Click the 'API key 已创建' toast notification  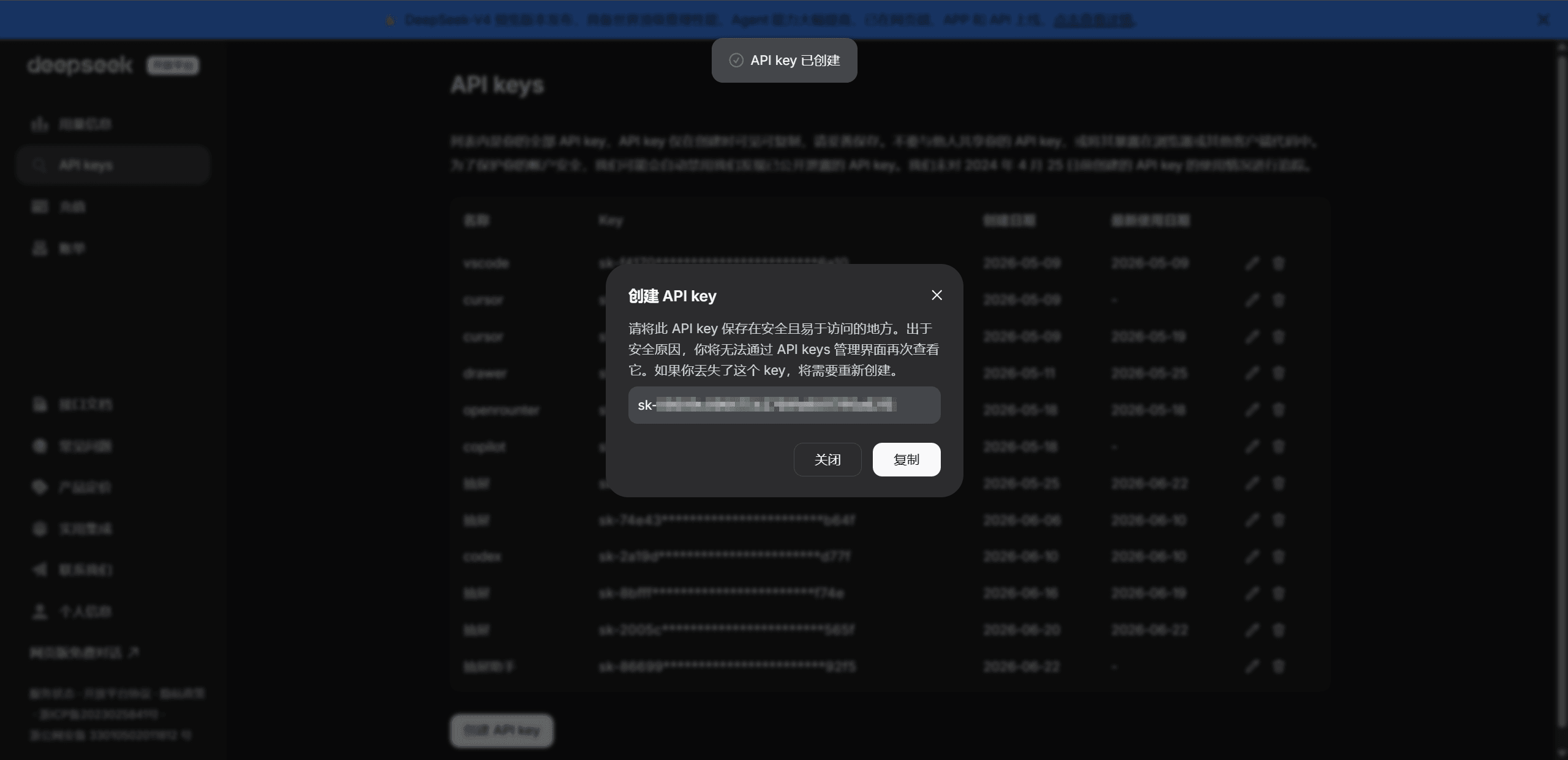click(784, 60)
